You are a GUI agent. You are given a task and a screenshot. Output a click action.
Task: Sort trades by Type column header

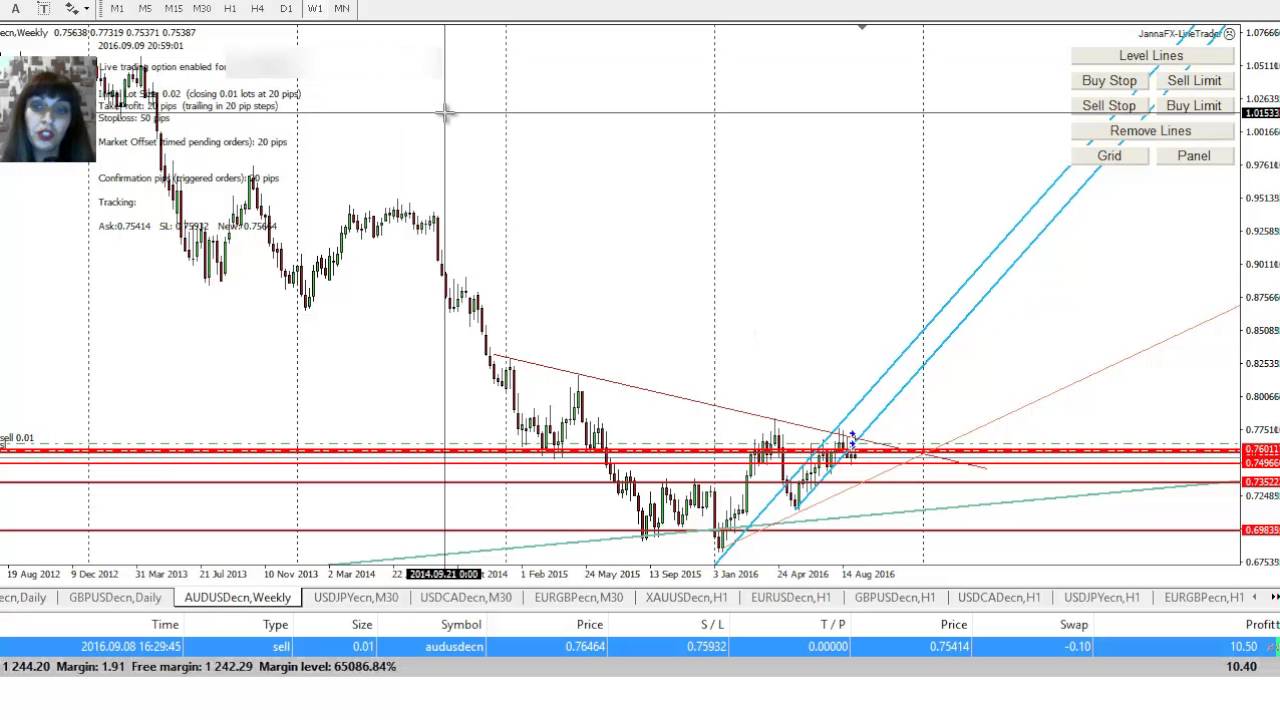coord(275,624)
